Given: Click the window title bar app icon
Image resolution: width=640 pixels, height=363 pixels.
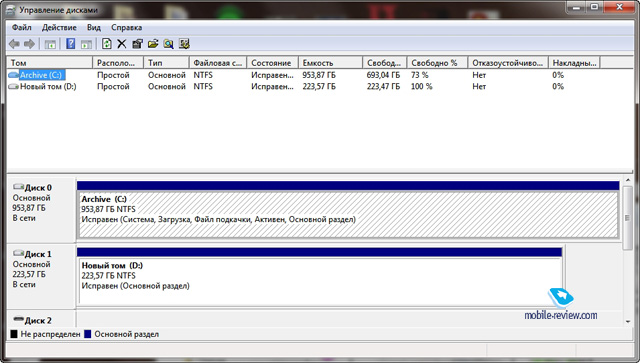Looking at the screenshot, I should (10, 9).
